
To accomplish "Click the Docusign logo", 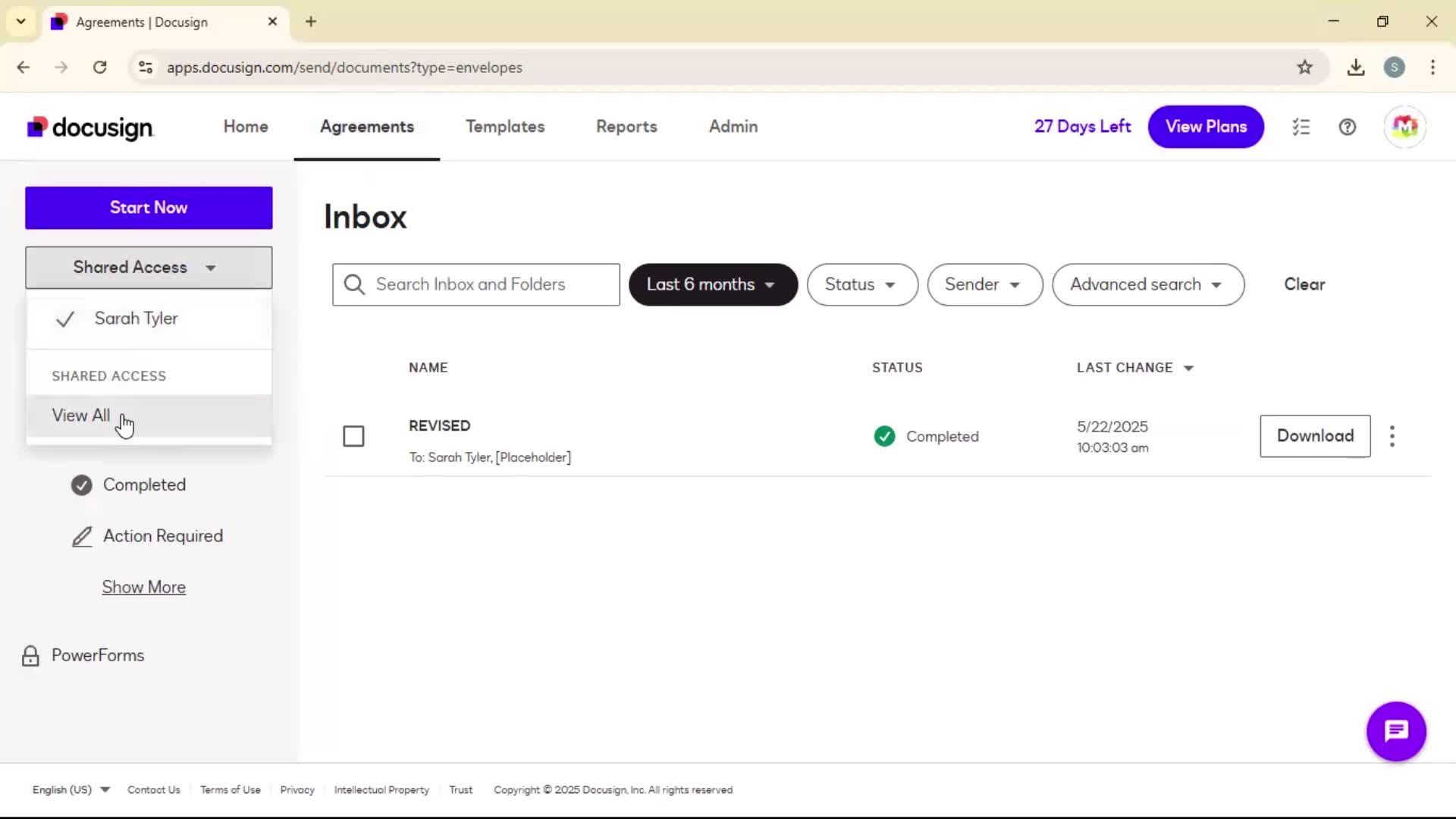I will [x=90, y=127].
